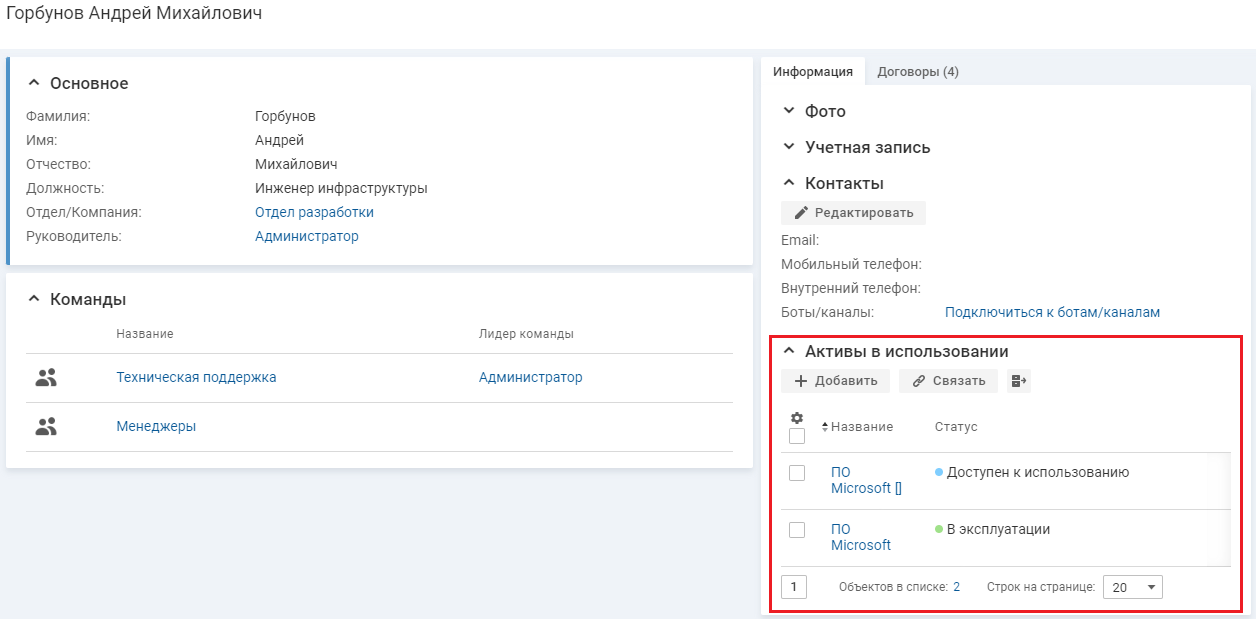Click the Техническая поддержка team people icon
Image resolution: width=1256 pixels, height=619 pixels.
pos(46,378)
